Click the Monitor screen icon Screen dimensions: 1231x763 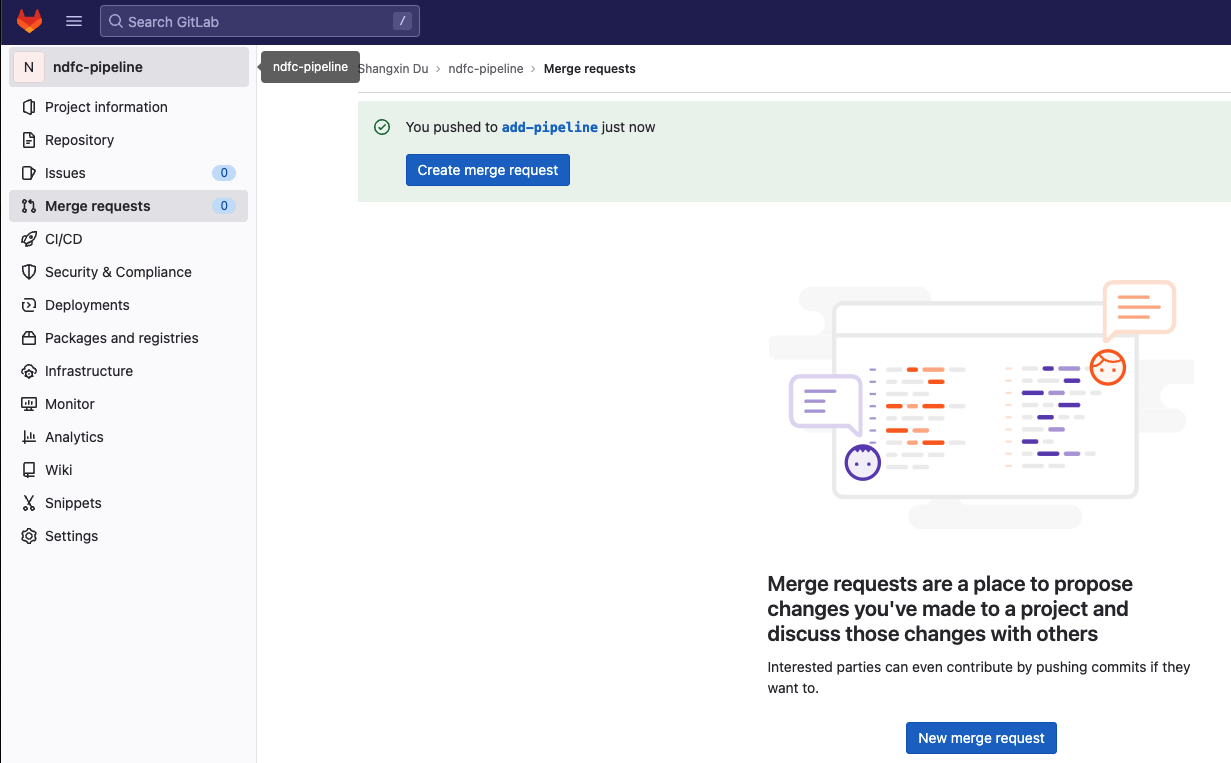tap(28, 404)
